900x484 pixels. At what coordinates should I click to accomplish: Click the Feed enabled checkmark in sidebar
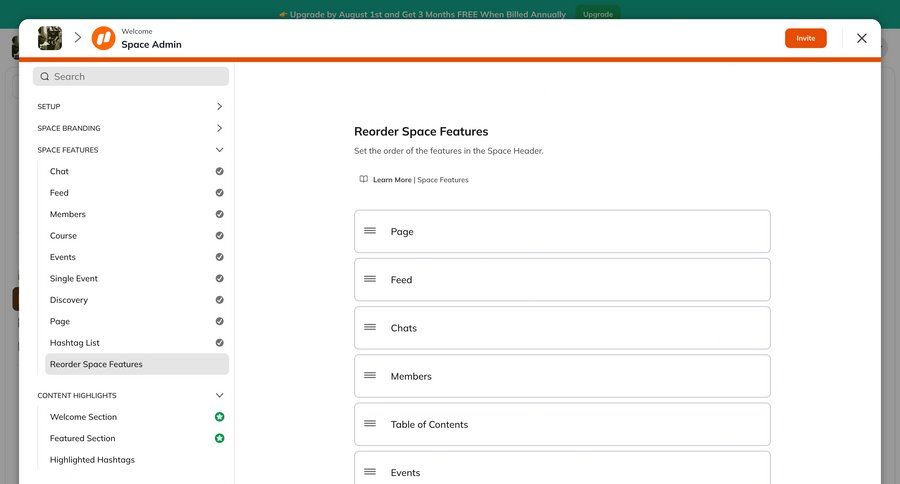(x=219, y=193)
